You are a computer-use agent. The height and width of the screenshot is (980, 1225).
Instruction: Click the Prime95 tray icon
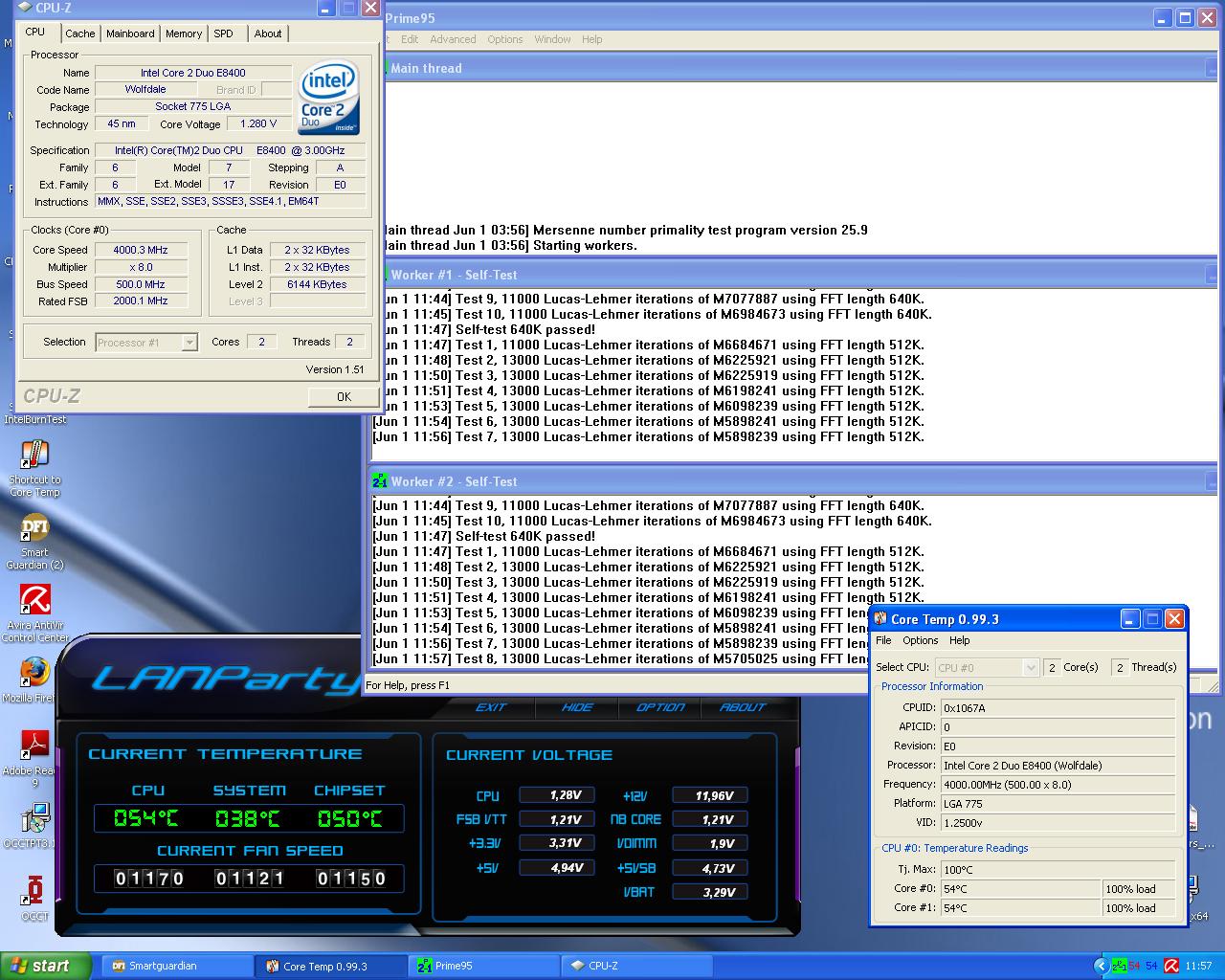(x=1118, y=966)
